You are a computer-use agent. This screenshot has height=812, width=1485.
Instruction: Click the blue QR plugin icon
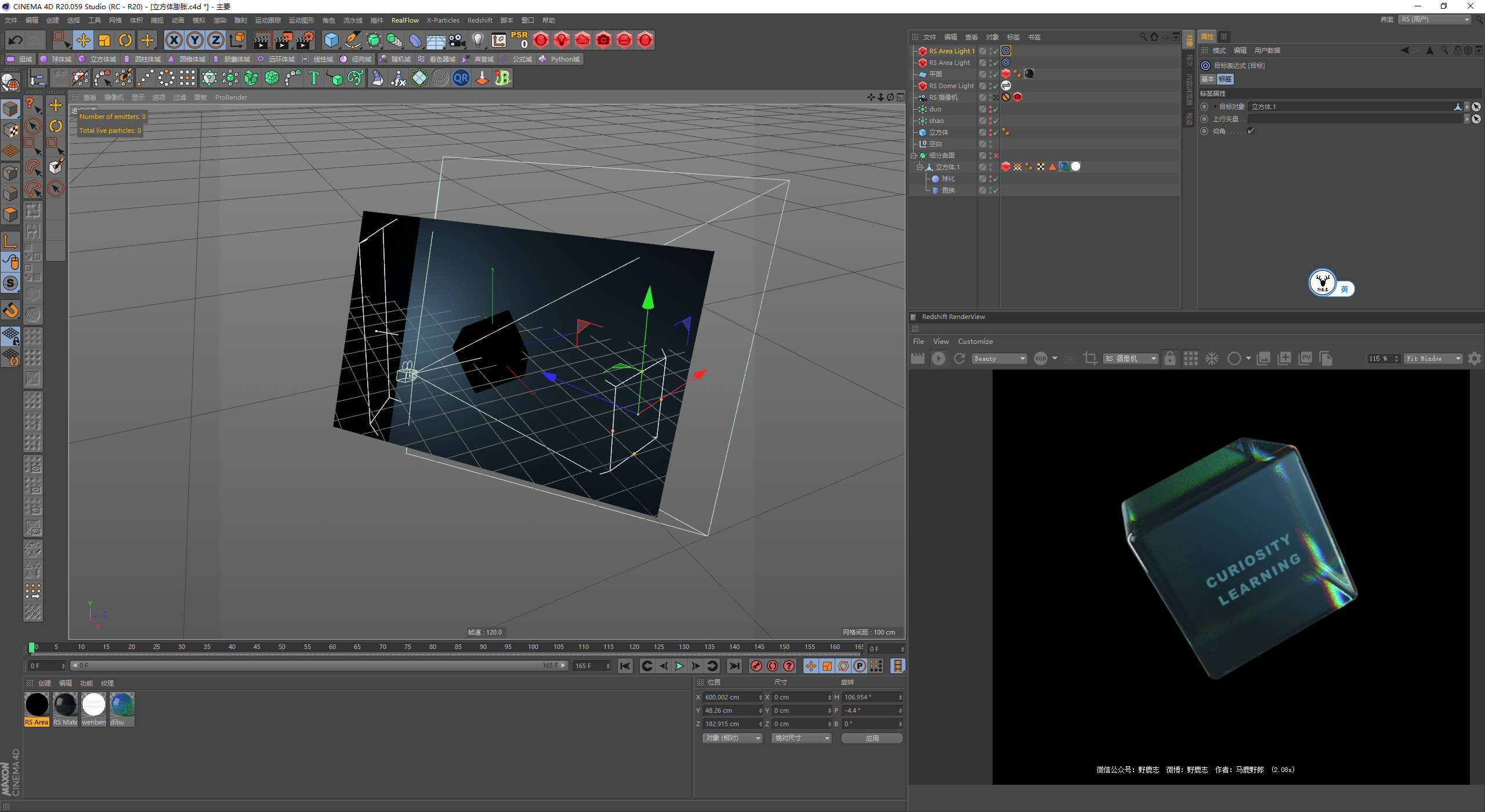coord(461,78)
